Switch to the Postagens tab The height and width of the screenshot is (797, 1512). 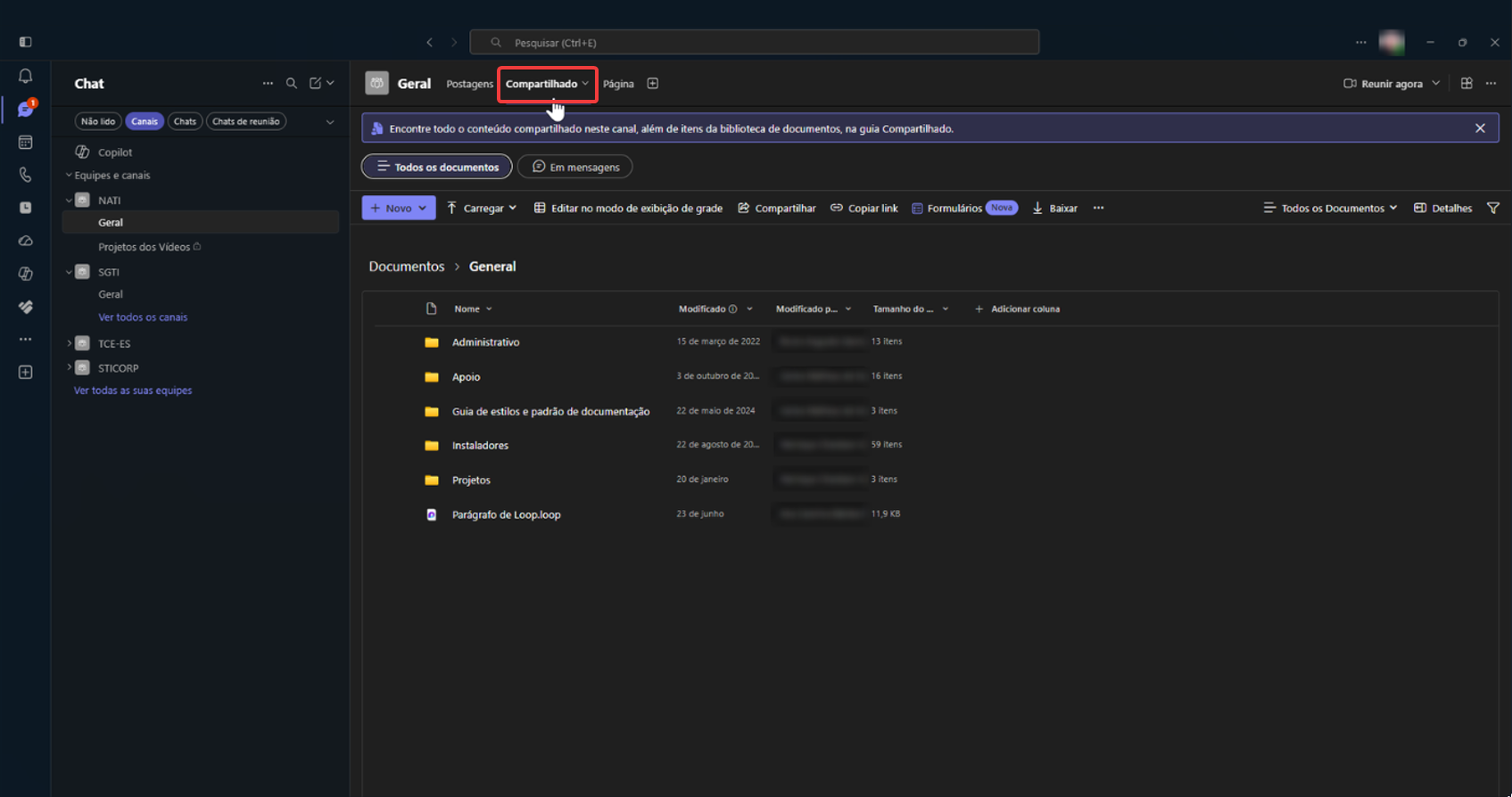pyautogui.click(x=469, y=84)
